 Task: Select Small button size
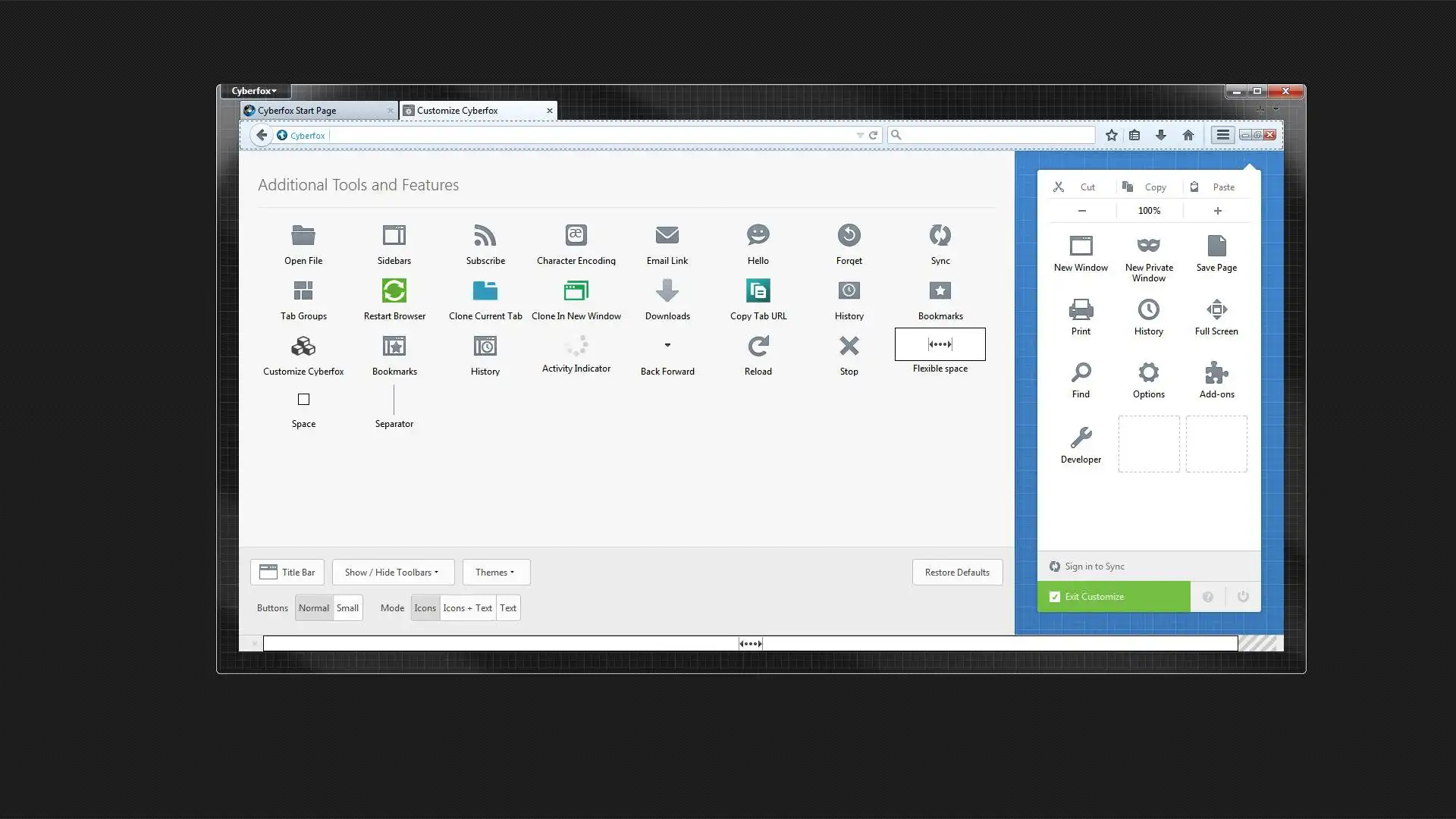347,608
